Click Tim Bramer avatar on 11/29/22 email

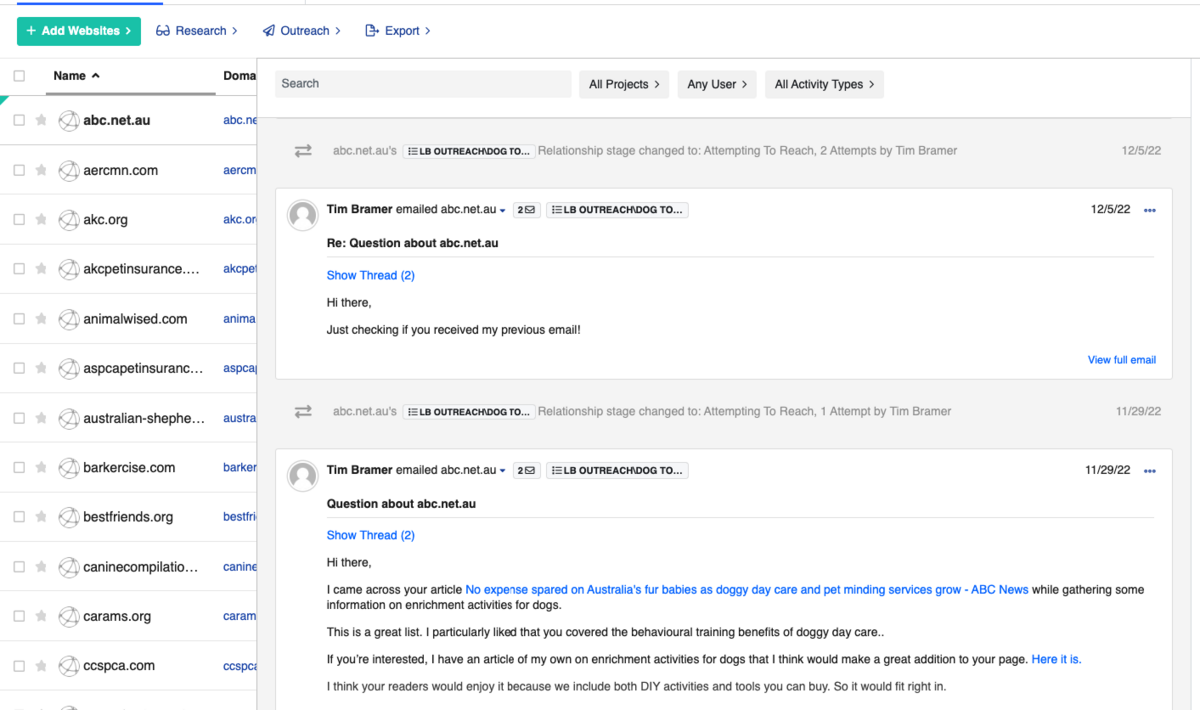[303, 475]
